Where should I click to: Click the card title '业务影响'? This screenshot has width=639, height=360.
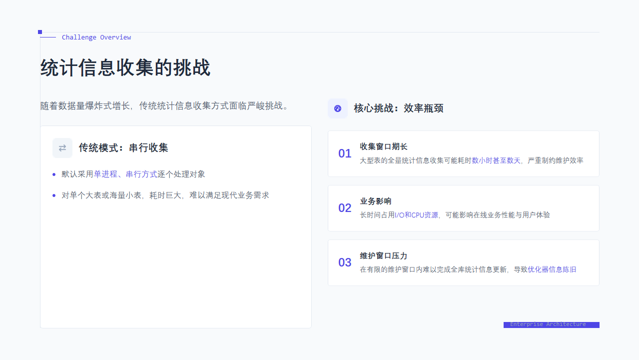click(x=375, y=201)
